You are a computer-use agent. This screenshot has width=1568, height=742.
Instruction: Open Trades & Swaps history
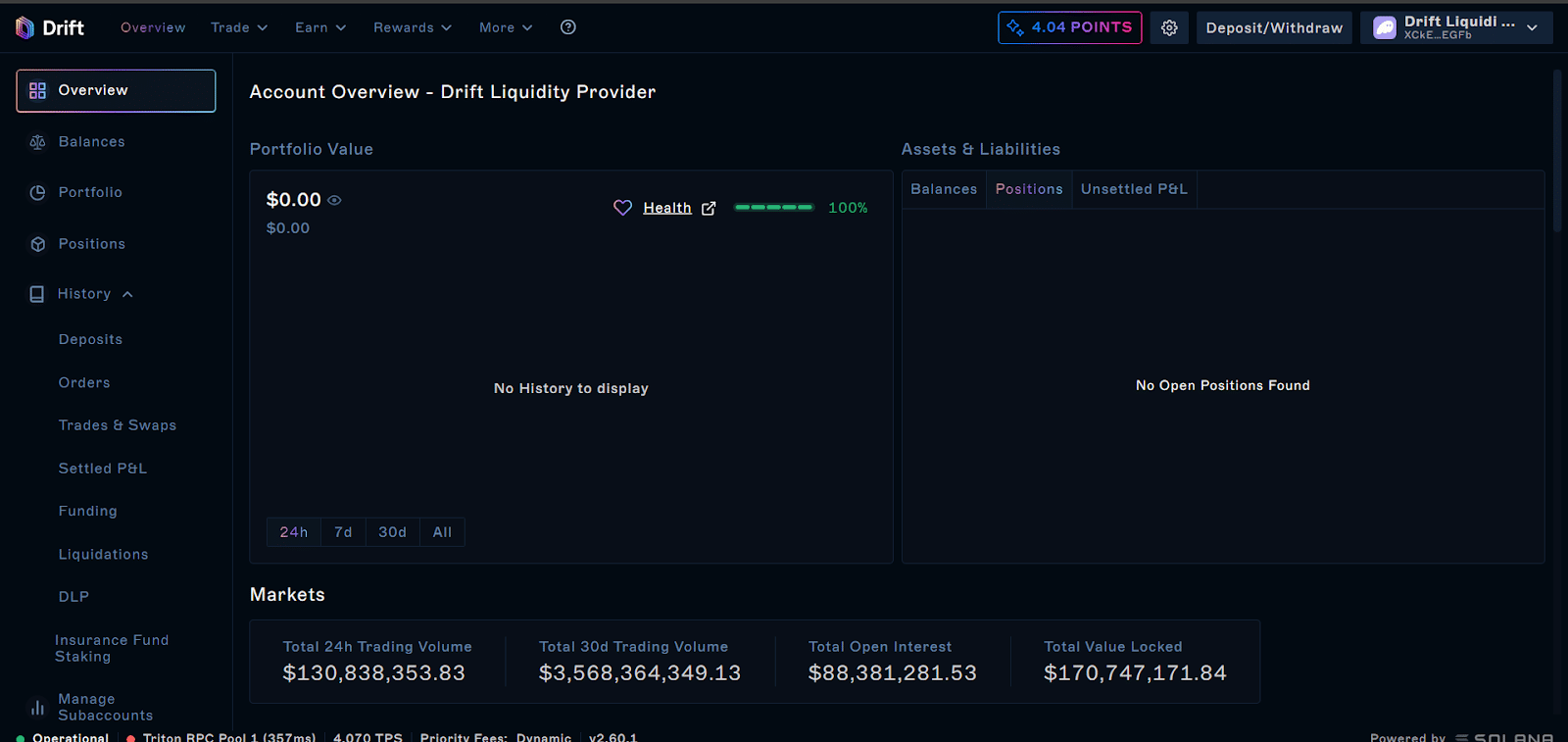(118, 425)
